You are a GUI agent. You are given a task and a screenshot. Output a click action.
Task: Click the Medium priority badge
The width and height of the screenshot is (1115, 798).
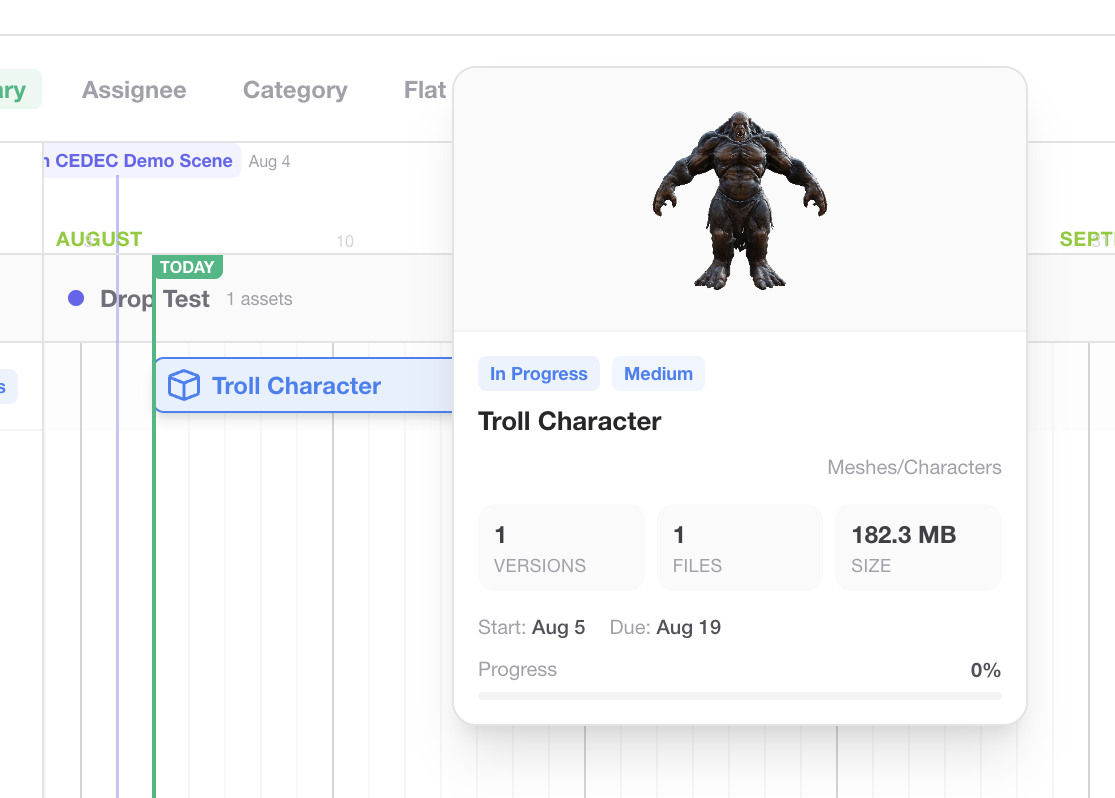point(658,373)
